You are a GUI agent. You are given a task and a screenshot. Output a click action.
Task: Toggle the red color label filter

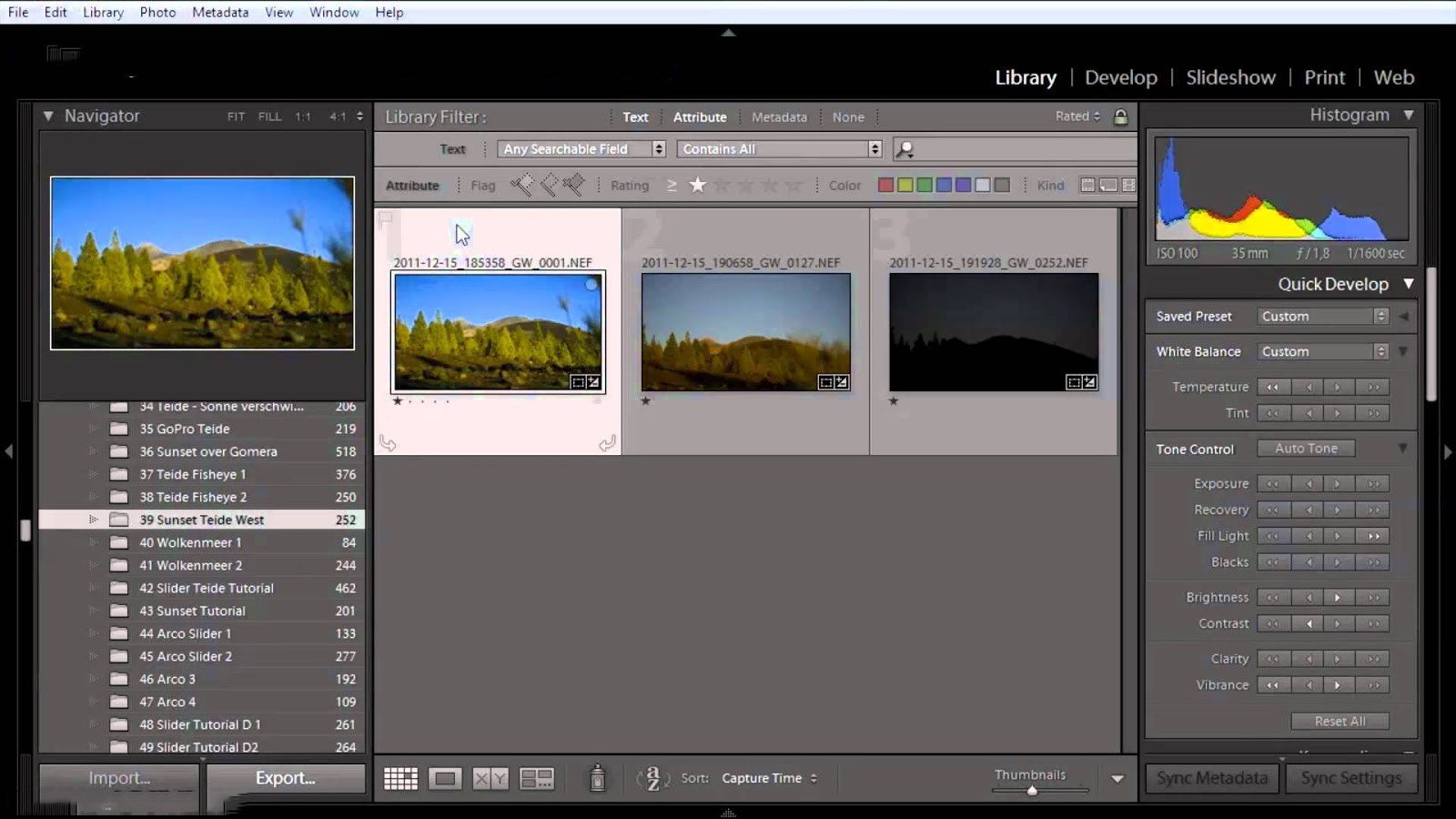(885, 185)
